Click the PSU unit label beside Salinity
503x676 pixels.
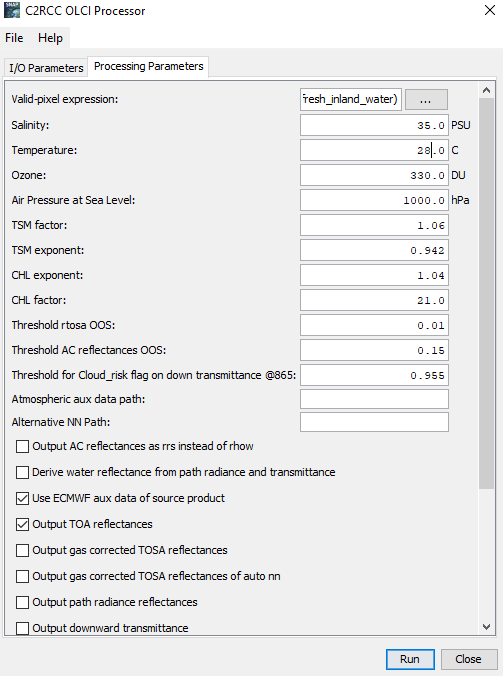(461, 125)
